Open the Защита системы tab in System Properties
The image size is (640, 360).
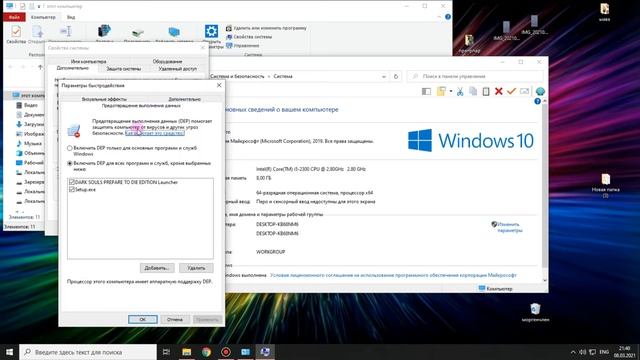(123, 69)
